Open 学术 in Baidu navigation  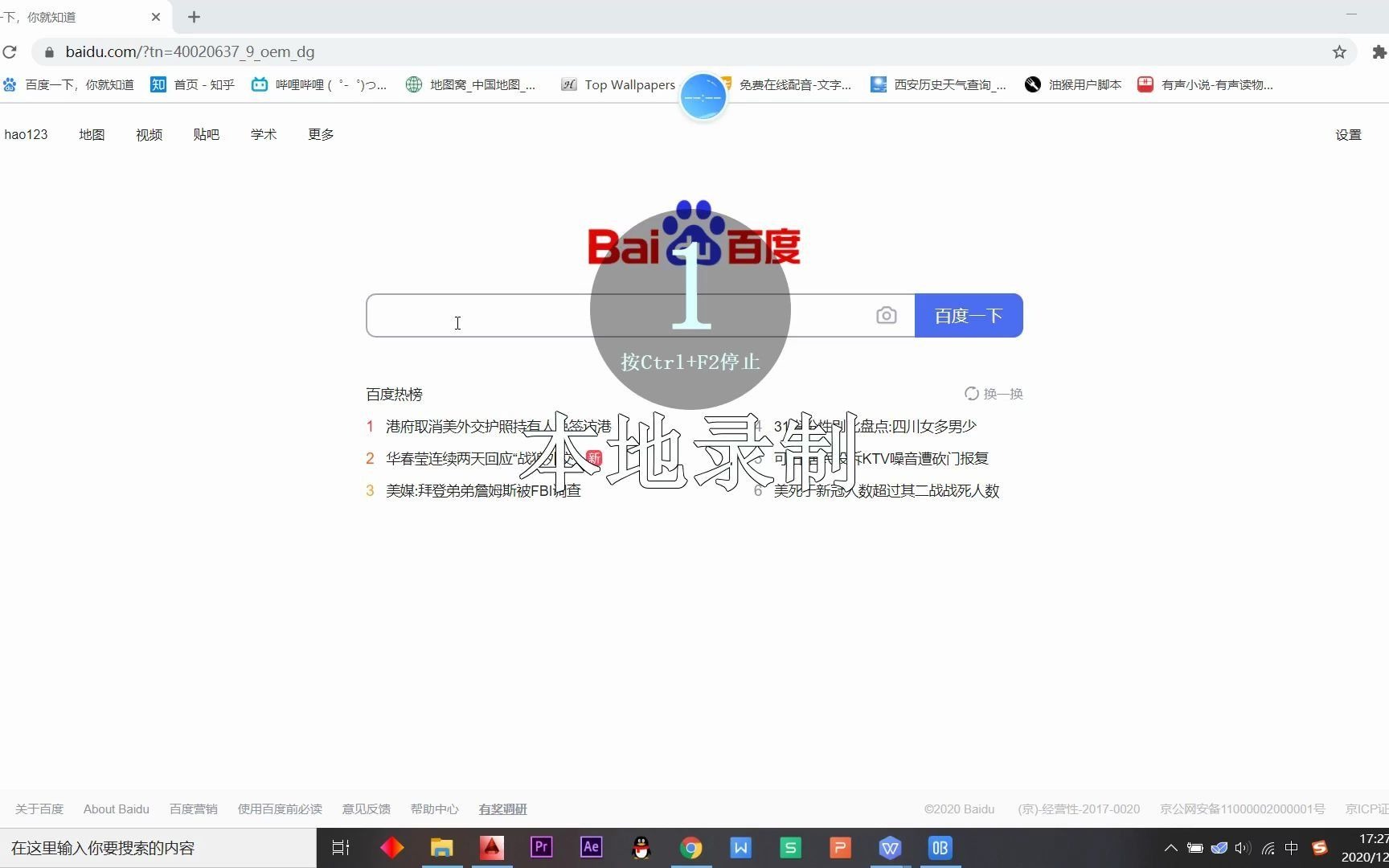264,134
